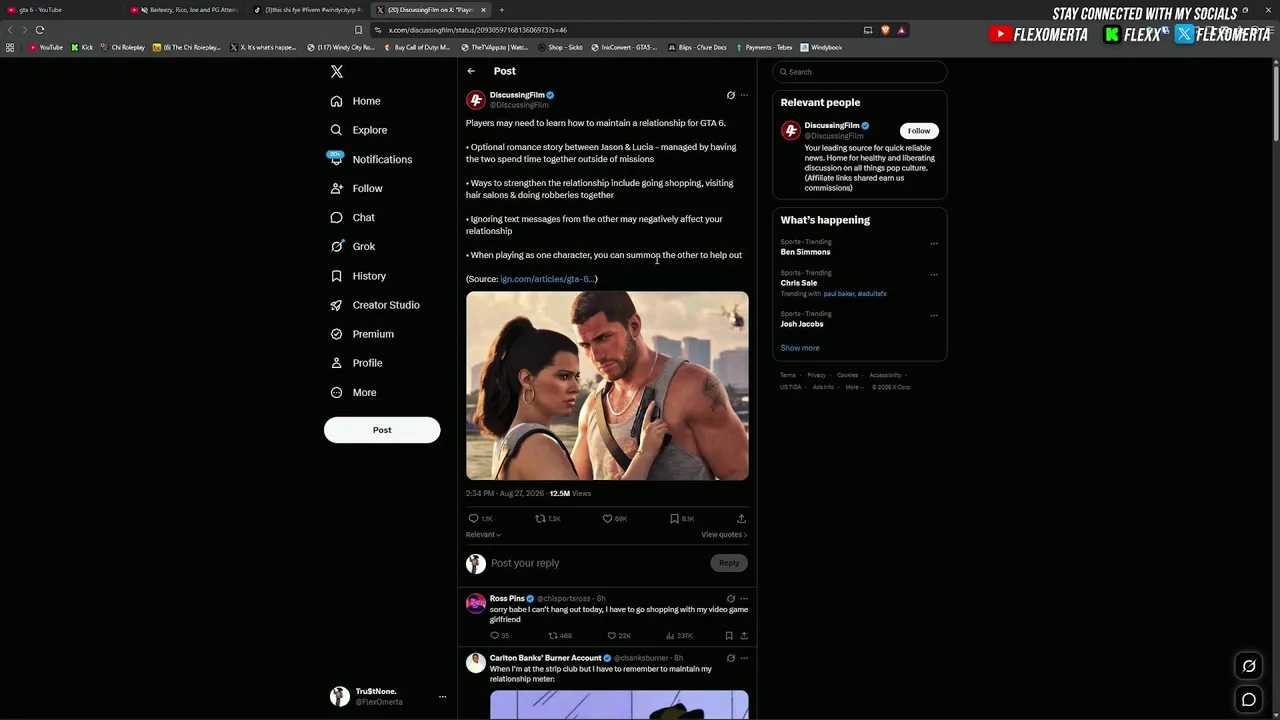
Task: Like the DiscussingFilm post
Action: (x=607, y=519)
